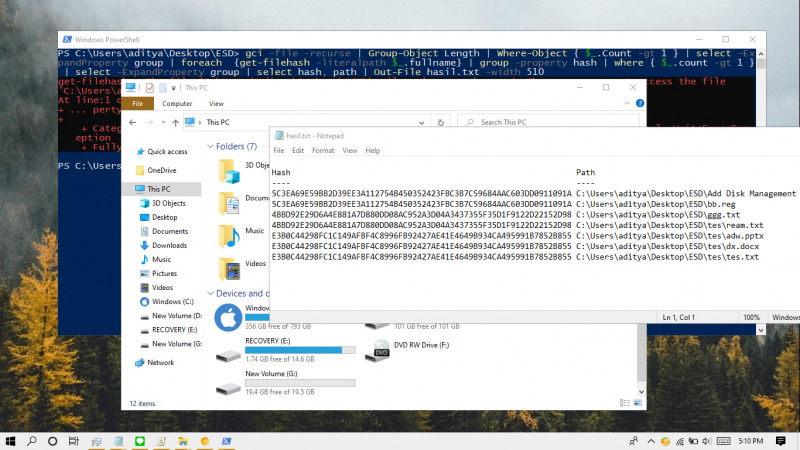Click the network Wi-Fi tray icon
800x450 pixels.
pyautogui.click(x=680, y=441)
